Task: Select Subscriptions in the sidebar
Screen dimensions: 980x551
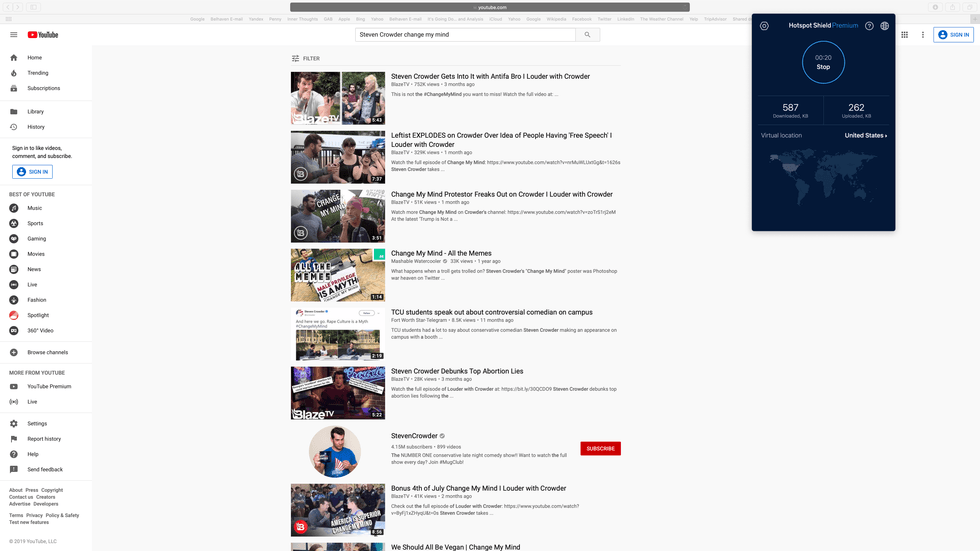Action: 43,88
